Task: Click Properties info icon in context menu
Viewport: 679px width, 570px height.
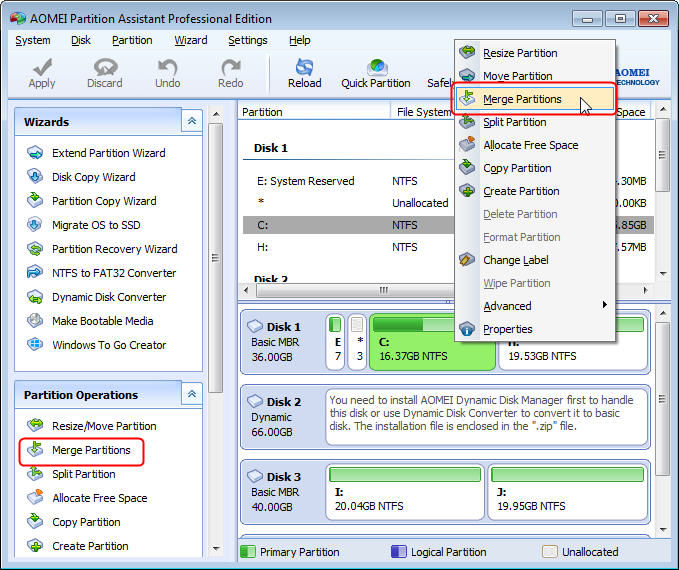Action: tap(467, 329)
